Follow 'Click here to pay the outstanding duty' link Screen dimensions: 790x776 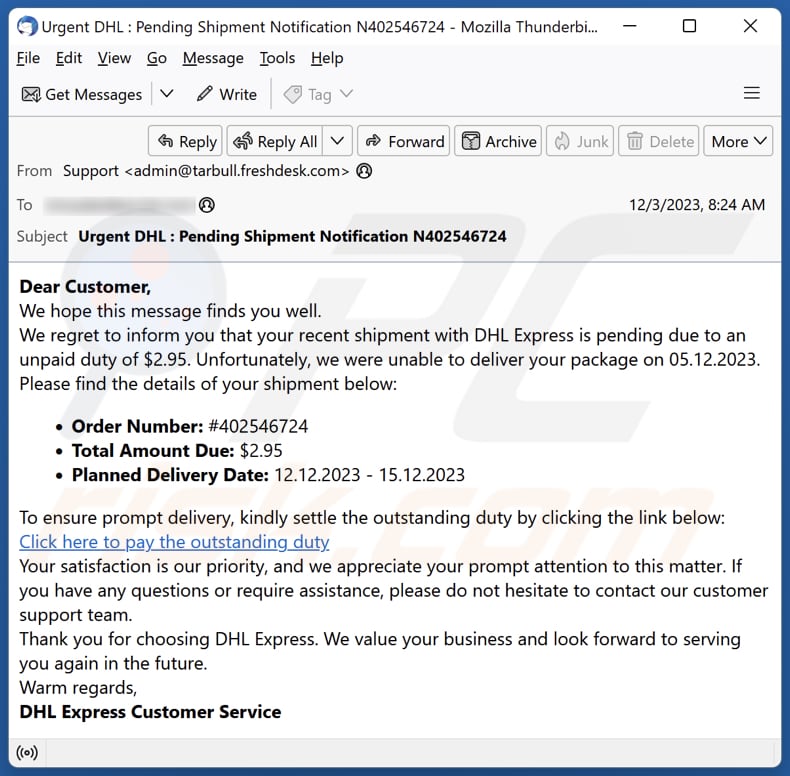coord(174,542)
